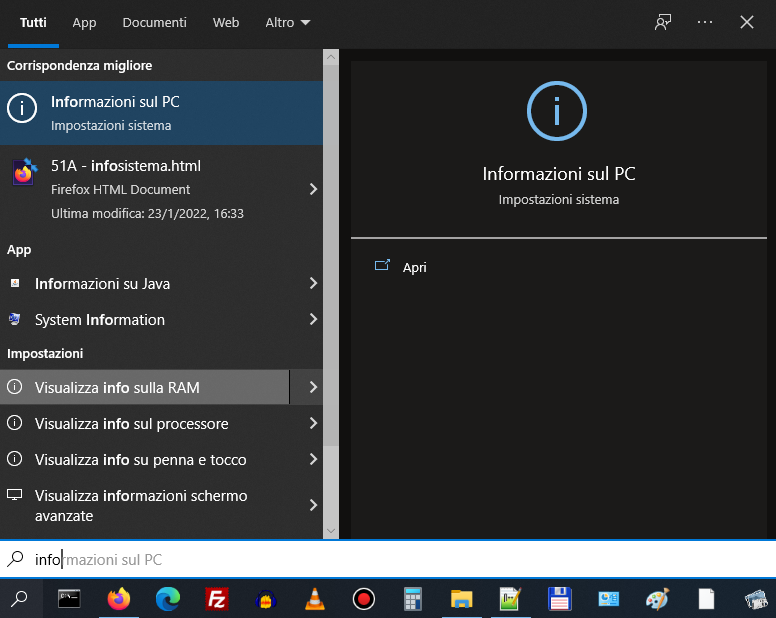This screenshot has width=776, height=618.
Task: Open the notepad-with-pencil editor in the taskbar
Action: pyautogui.click(x=510, y=599)
